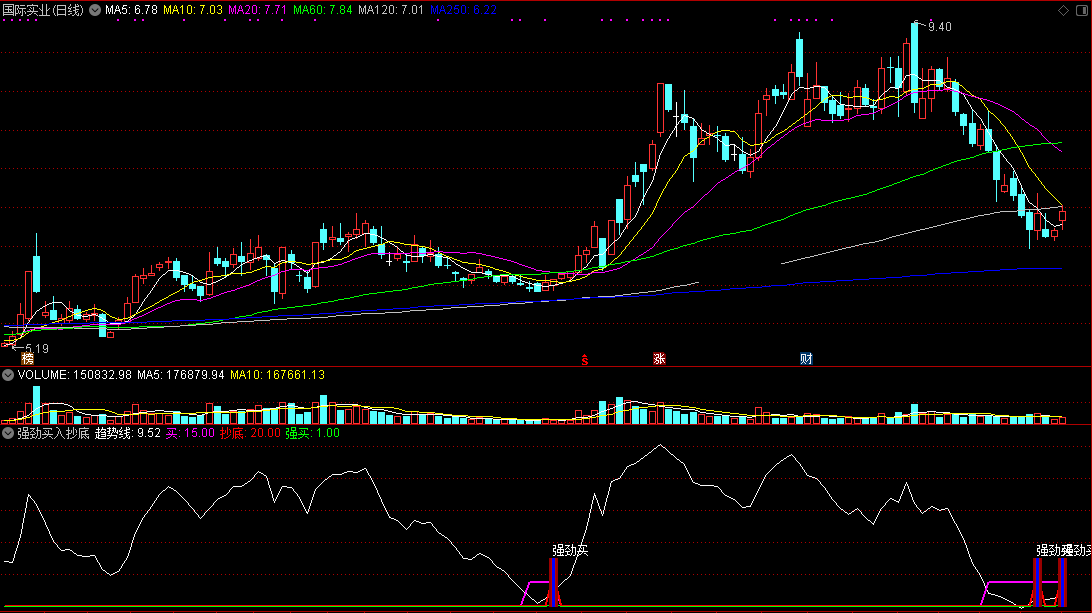Toggle the side panel icon at top right
This screenshot has height=613, width=1092.
click(1082, 10)
